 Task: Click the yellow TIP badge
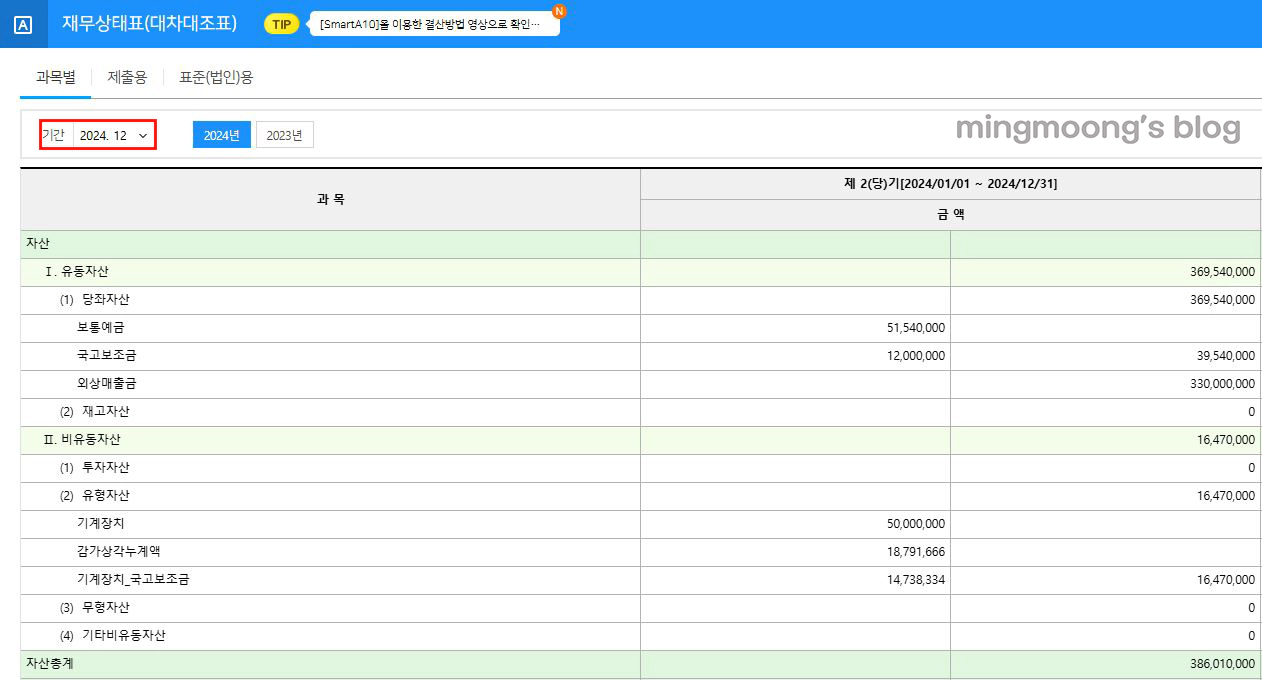pyautogui.click(x=280, y=23)
